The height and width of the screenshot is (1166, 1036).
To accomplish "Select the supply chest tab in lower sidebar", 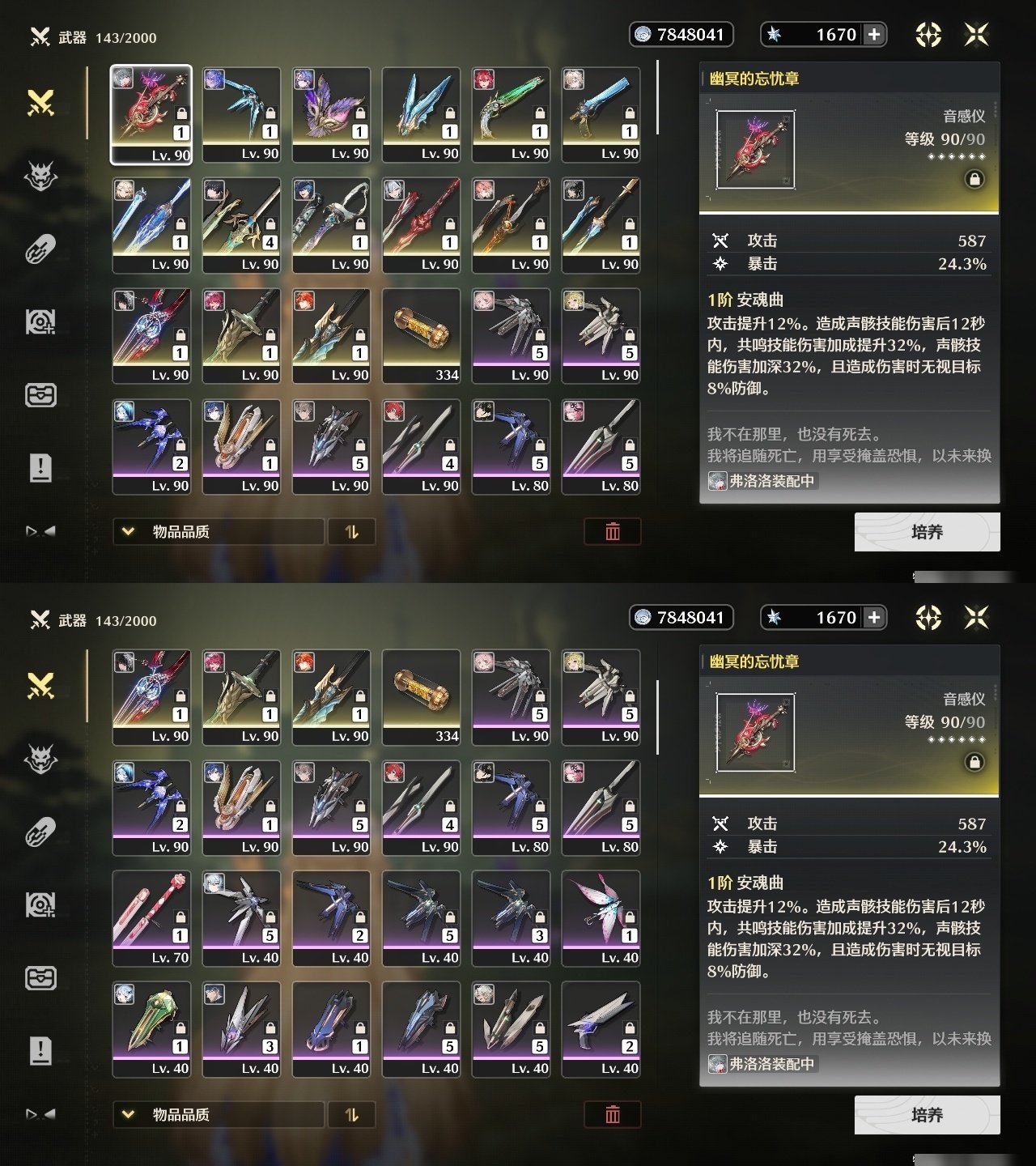I will pyautogui.click(x=40, y=978).
